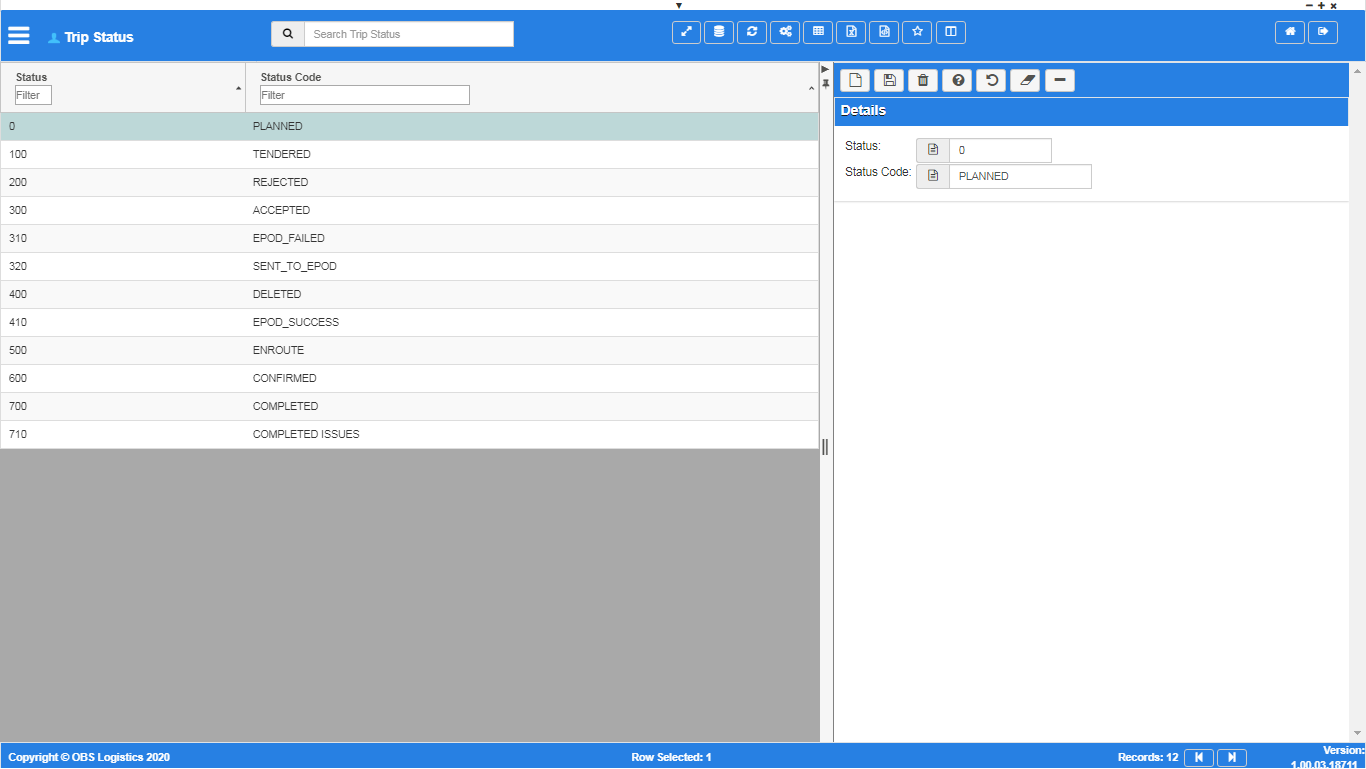
Task: Click the Status column header
Action: 31,77
